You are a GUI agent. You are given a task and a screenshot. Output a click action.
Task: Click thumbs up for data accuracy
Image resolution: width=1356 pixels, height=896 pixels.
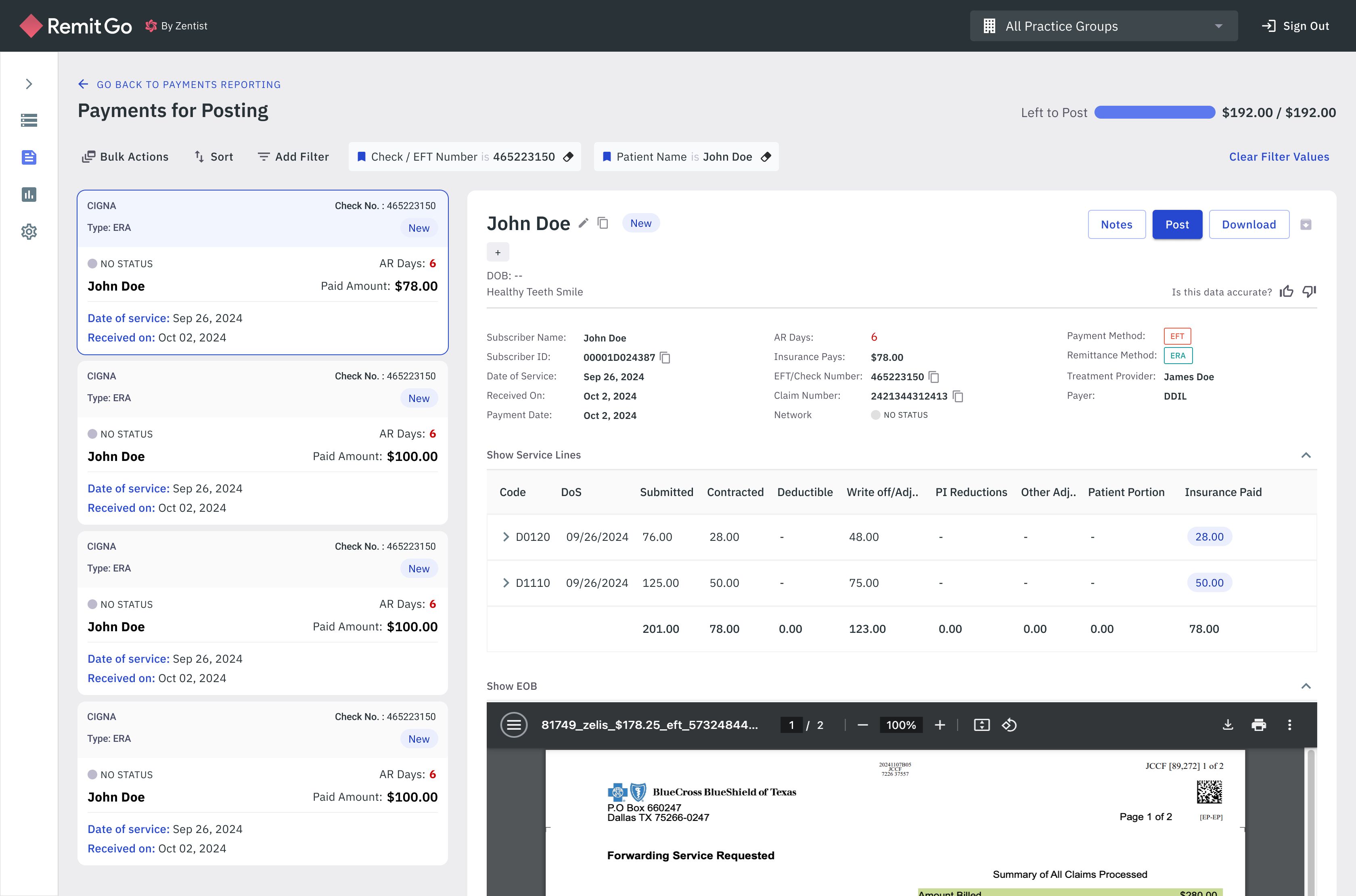pos(1286,292)
